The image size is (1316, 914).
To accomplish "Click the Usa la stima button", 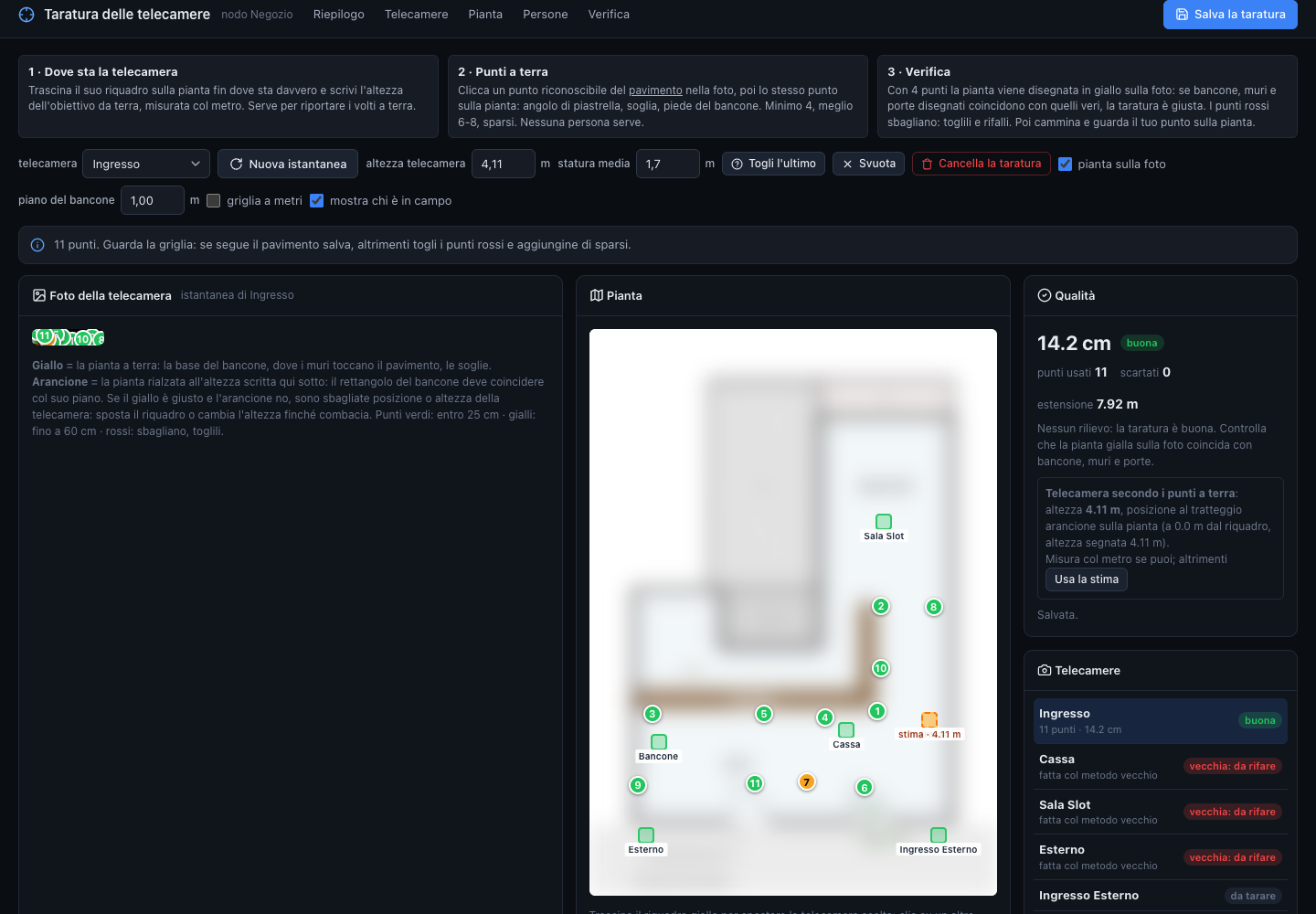I will click(x=1087, y=579).
